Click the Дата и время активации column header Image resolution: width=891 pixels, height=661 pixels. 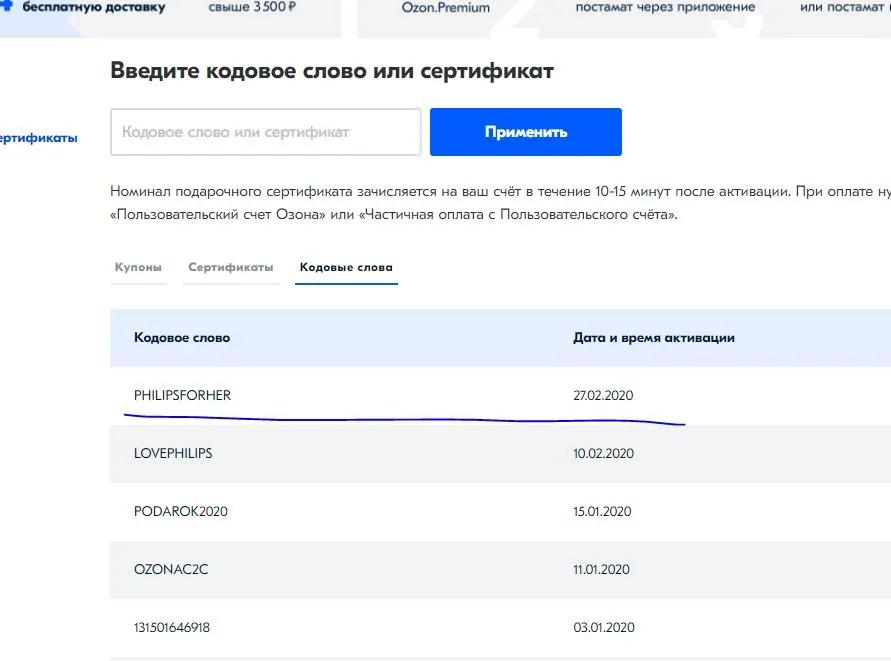point(653,338)
